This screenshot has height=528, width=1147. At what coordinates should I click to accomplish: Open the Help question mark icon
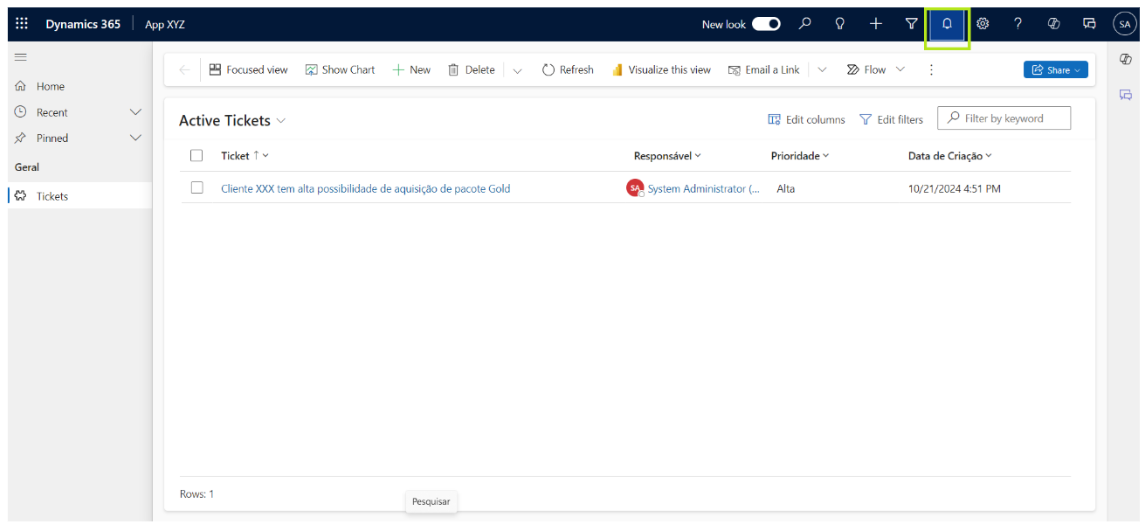click(x=1018, y=24)
